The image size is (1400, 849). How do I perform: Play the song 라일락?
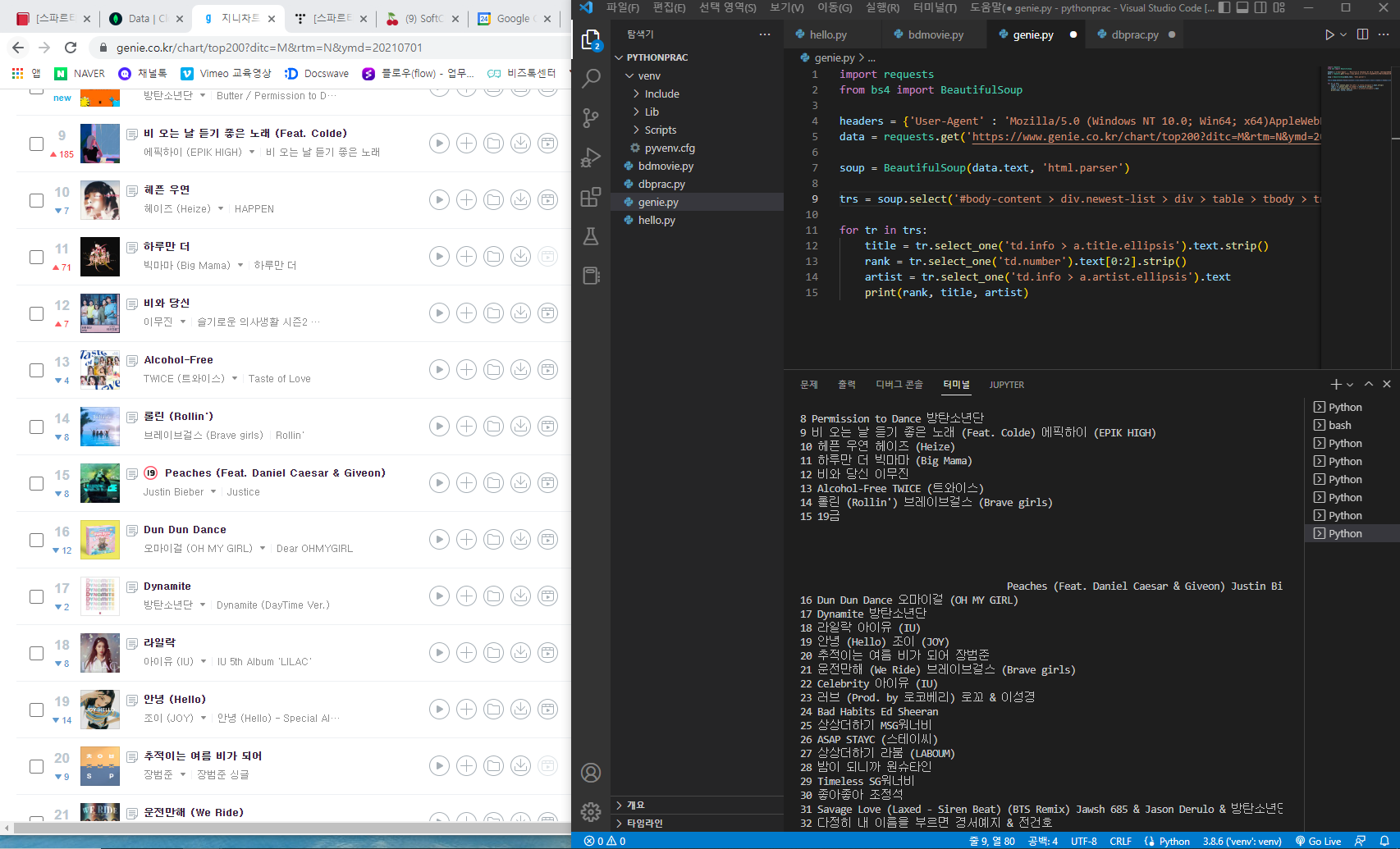[x=440, y=652]
